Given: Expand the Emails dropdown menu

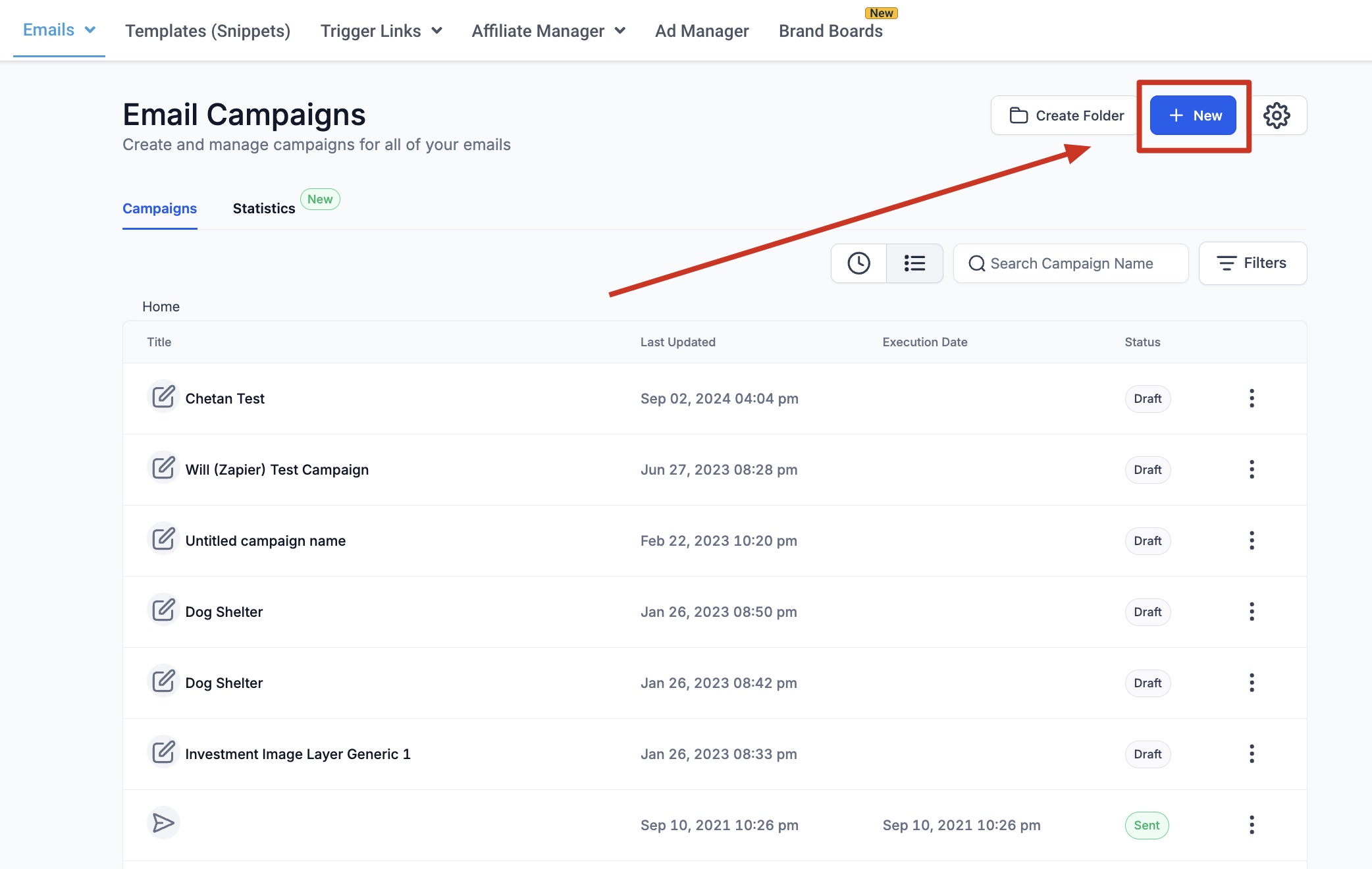Looking at the screenshot, I should [59, 30].
